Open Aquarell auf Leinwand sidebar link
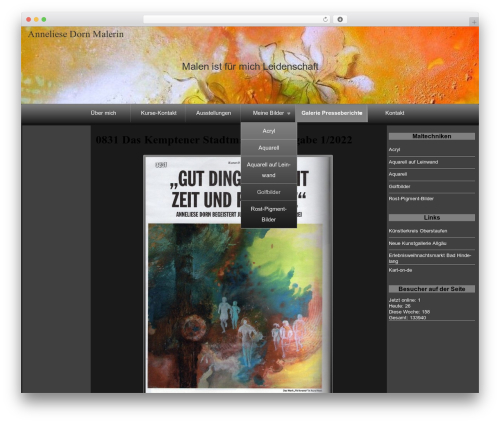The height and width of the screenshot is (423, 500). [x=413, y=162]
